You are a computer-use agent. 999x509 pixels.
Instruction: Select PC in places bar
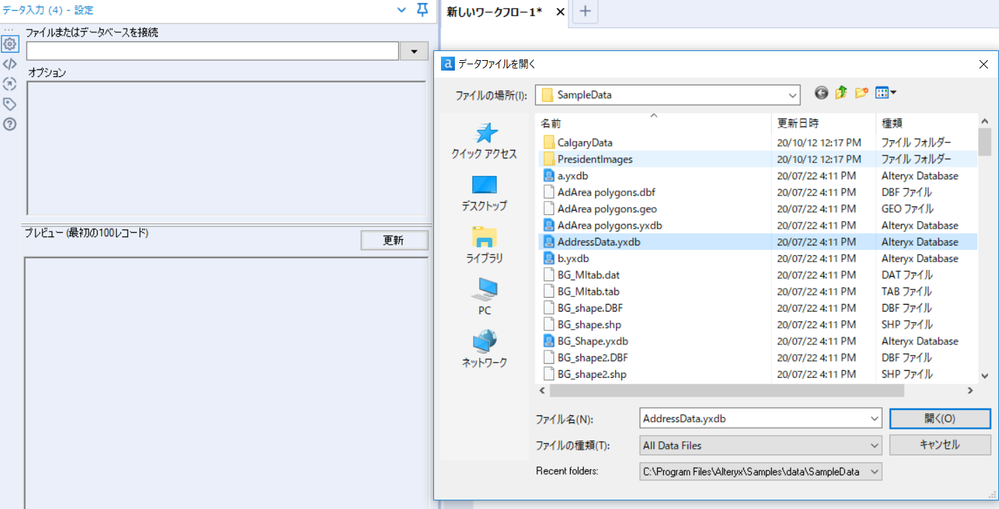[484, 297]
